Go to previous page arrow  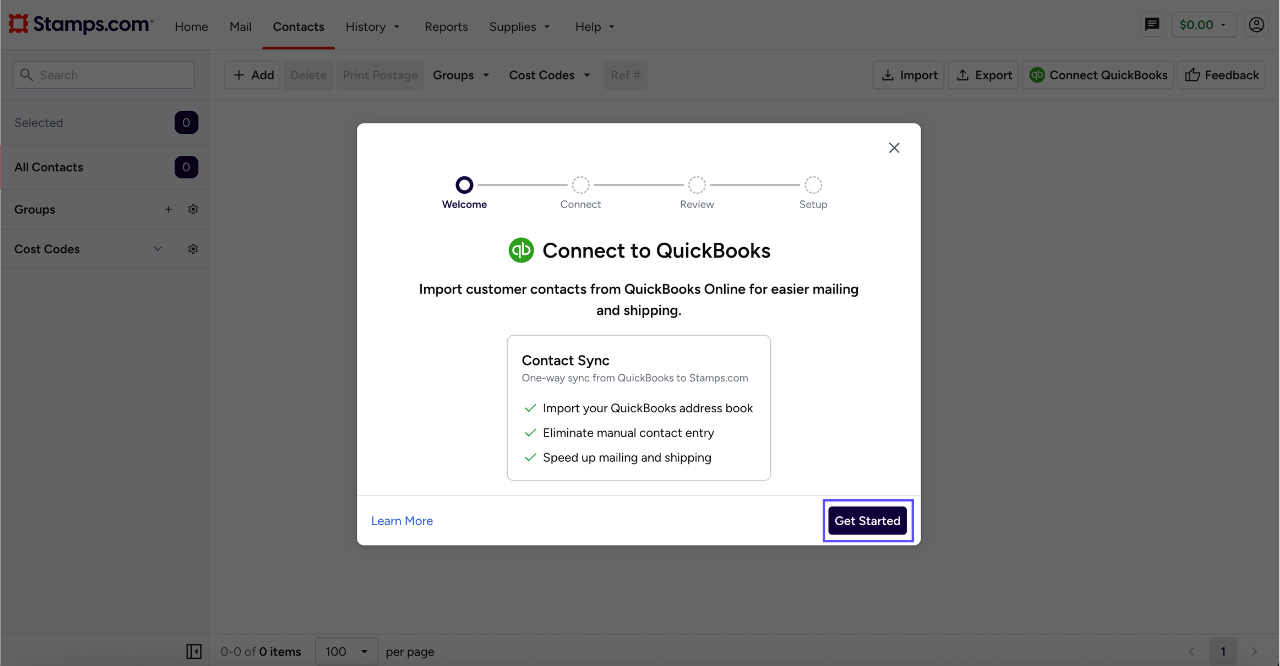1191,651
